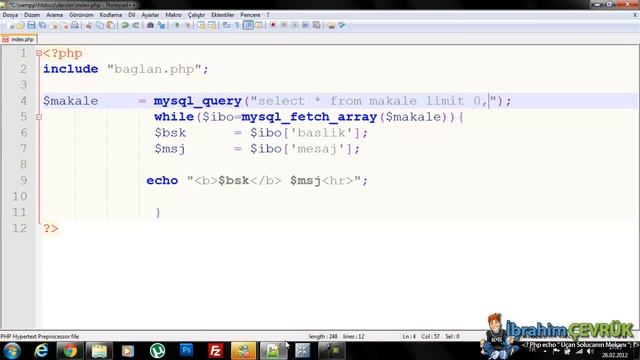Viewport: 640px width, 360px height.
Task: Open Photoshop from the taskbar
Action: point(187,351)
